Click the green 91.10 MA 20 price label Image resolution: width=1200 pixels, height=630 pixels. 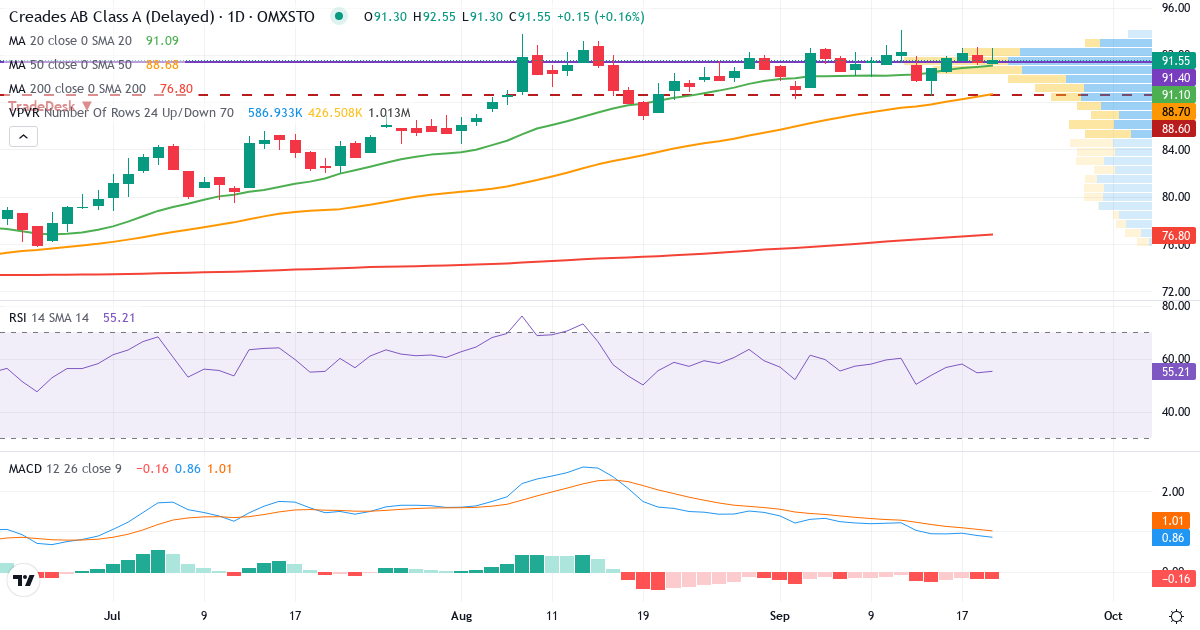1172,95
